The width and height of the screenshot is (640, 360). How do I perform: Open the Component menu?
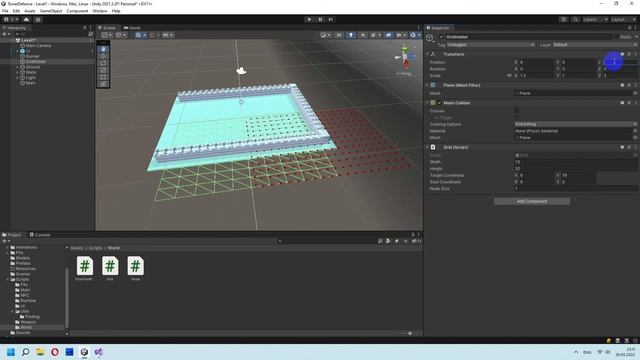(77, 11)
